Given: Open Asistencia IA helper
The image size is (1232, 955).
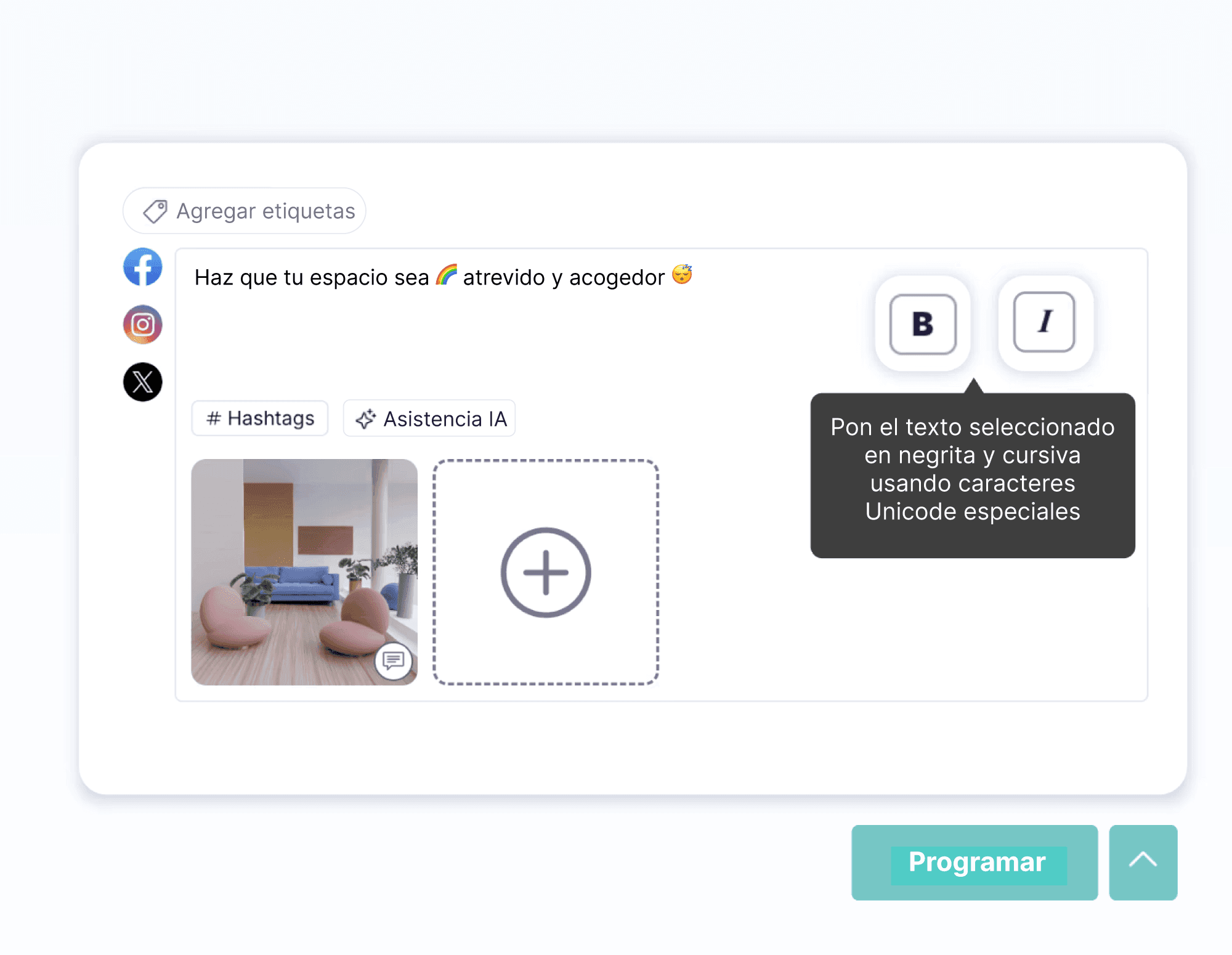Looking at the screenshot, I should coord(429,418).
